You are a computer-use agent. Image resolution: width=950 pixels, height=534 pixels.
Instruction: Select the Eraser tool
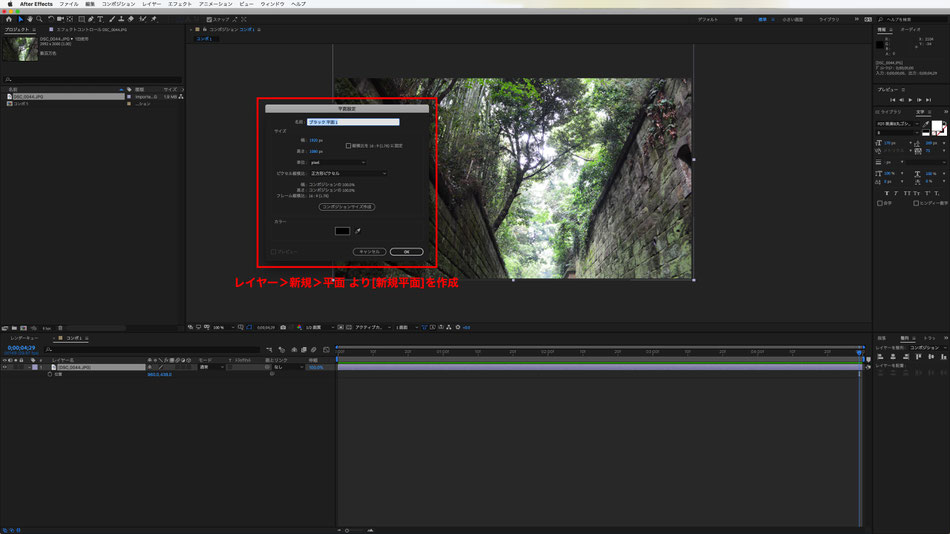point(131,19)
